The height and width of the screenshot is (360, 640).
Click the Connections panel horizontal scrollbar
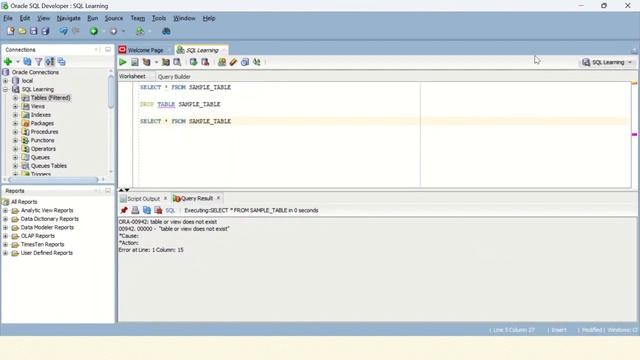[x=54, y=180]
